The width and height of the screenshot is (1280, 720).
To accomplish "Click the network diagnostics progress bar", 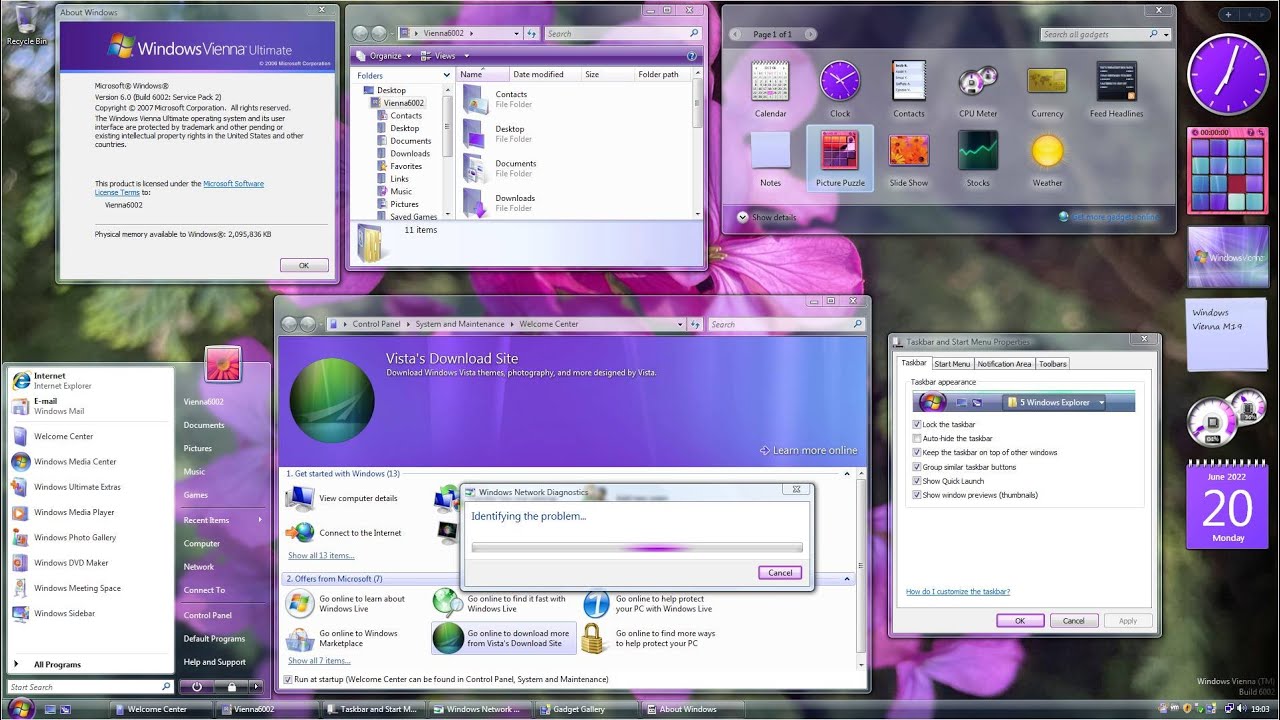I will pos(637,547).
